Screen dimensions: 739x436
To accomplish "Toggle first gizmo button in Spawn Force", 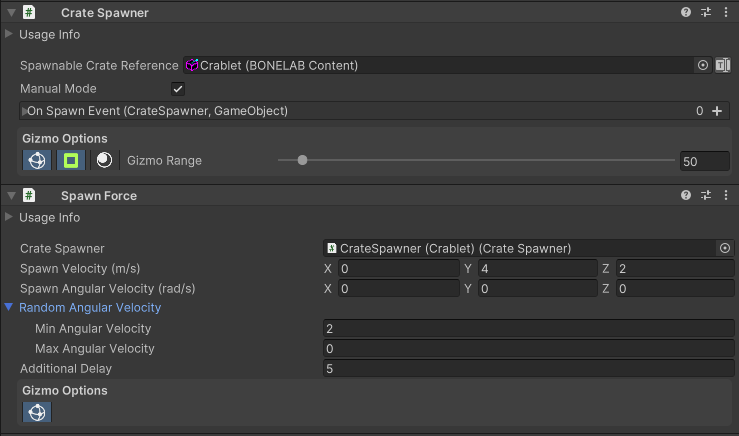I will coord(37,412).
